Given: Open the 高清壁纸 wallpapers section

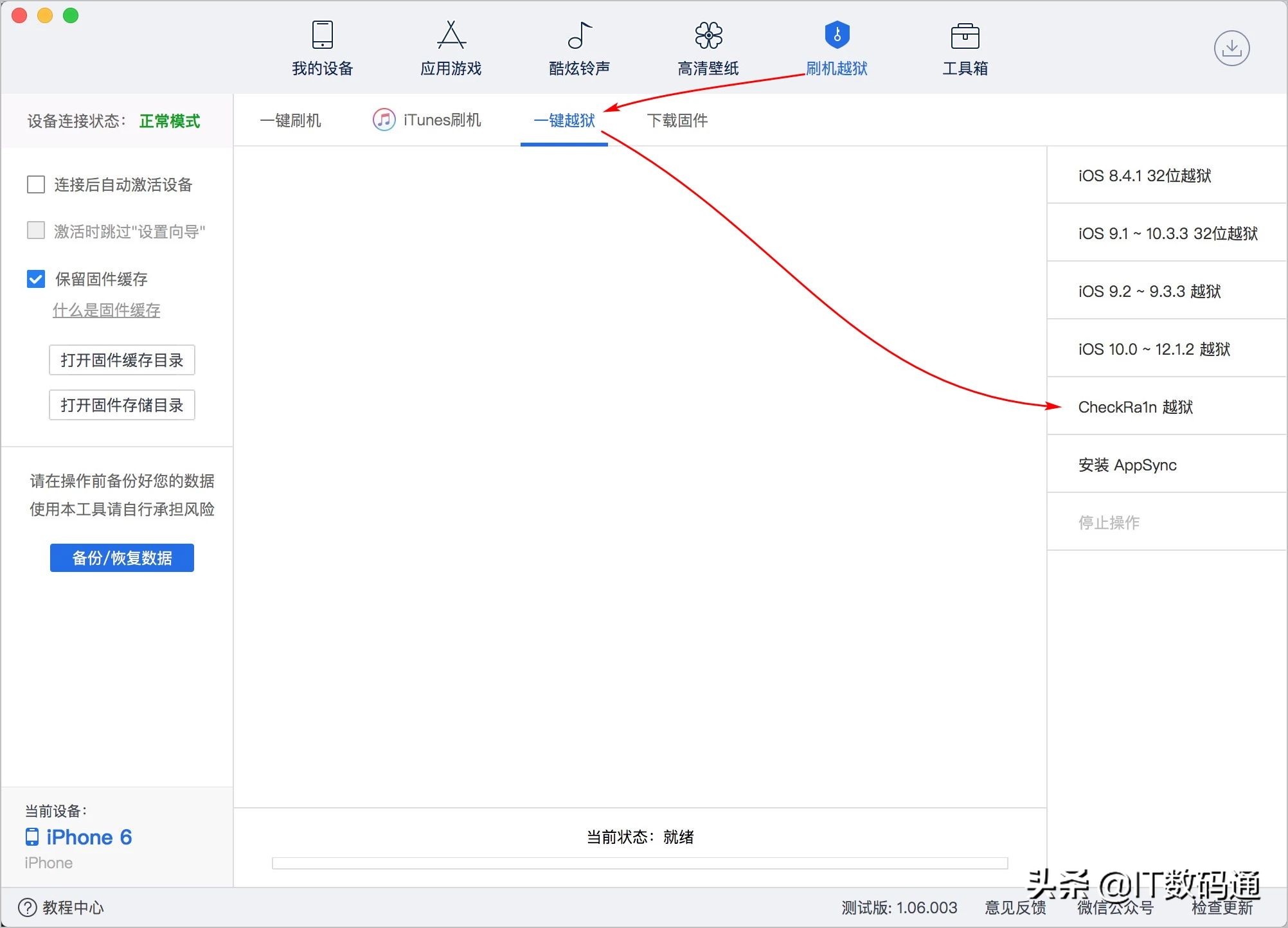Looking at the screenshot, I should click(708, 48).
